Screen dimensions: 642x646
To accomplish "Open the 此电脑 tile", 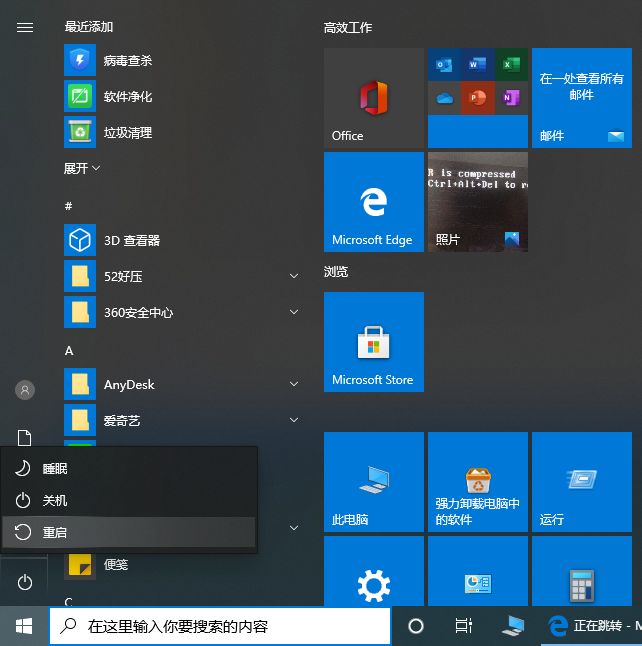I will pyautogui.click(x=373, y=482).
